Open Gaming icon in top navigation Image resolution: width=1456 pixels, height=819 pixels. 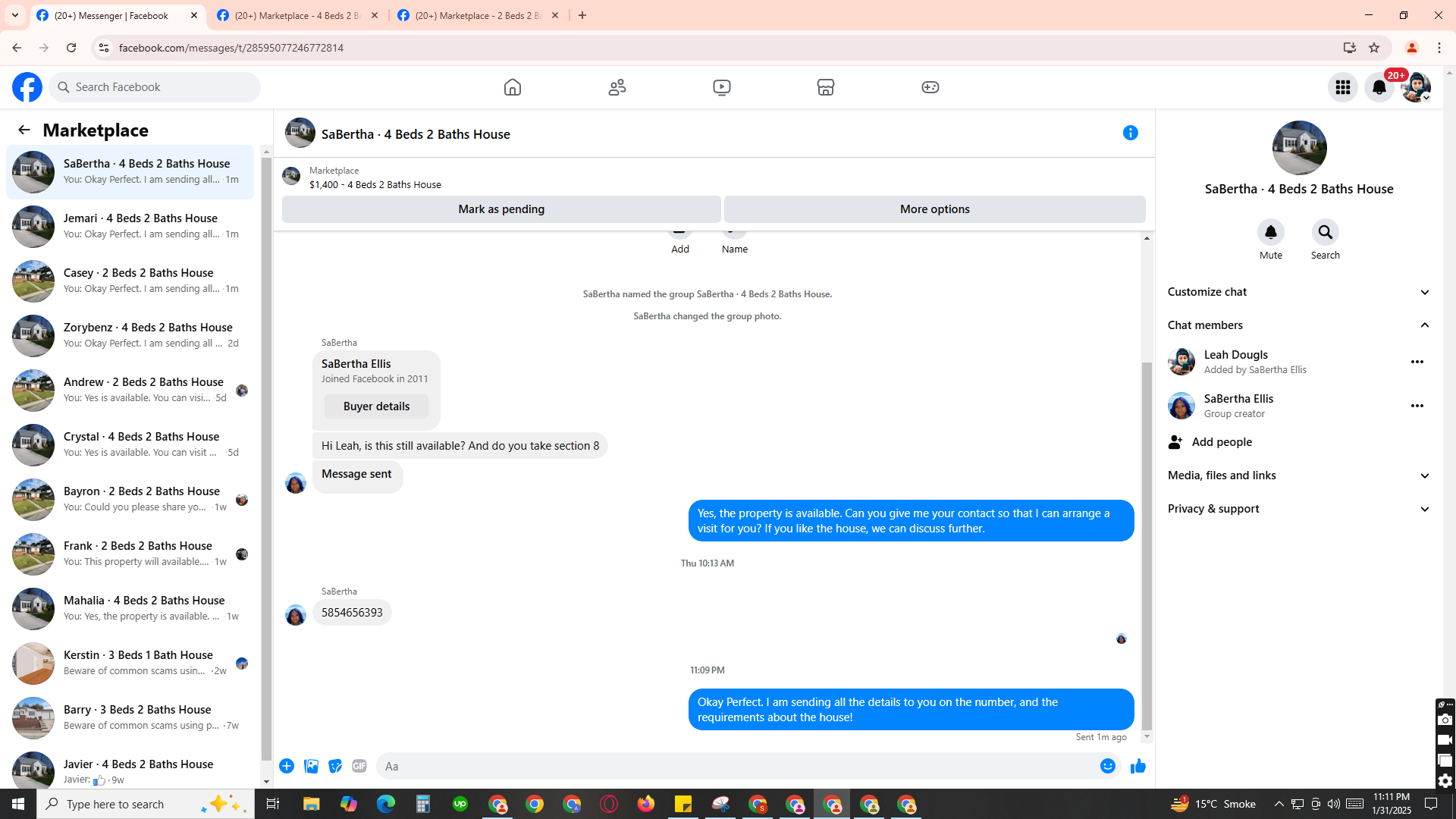(930, 87)
